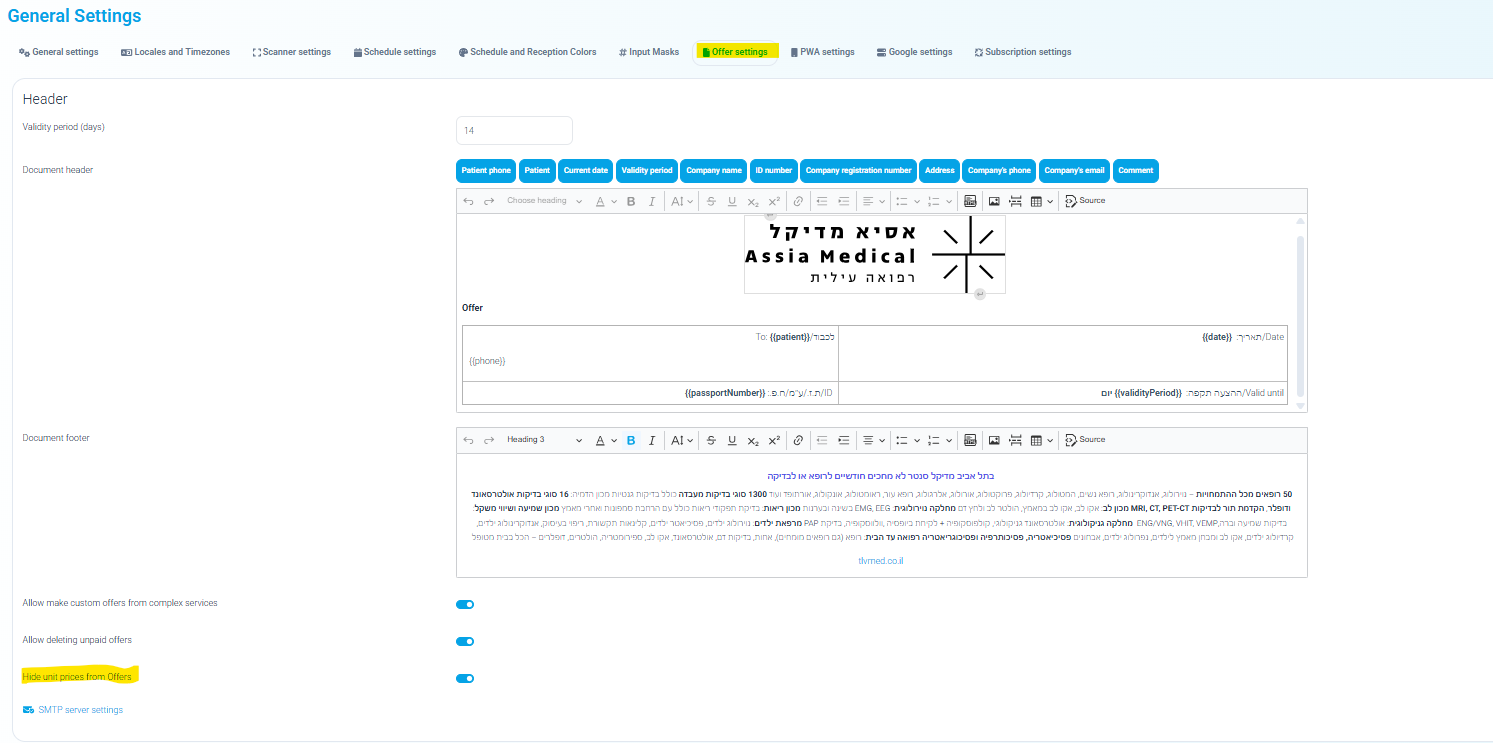The image size is (1493, 743).
Task: Toggle Allow deleting unpaid offers switch
Action: click(x=465, y=641)
